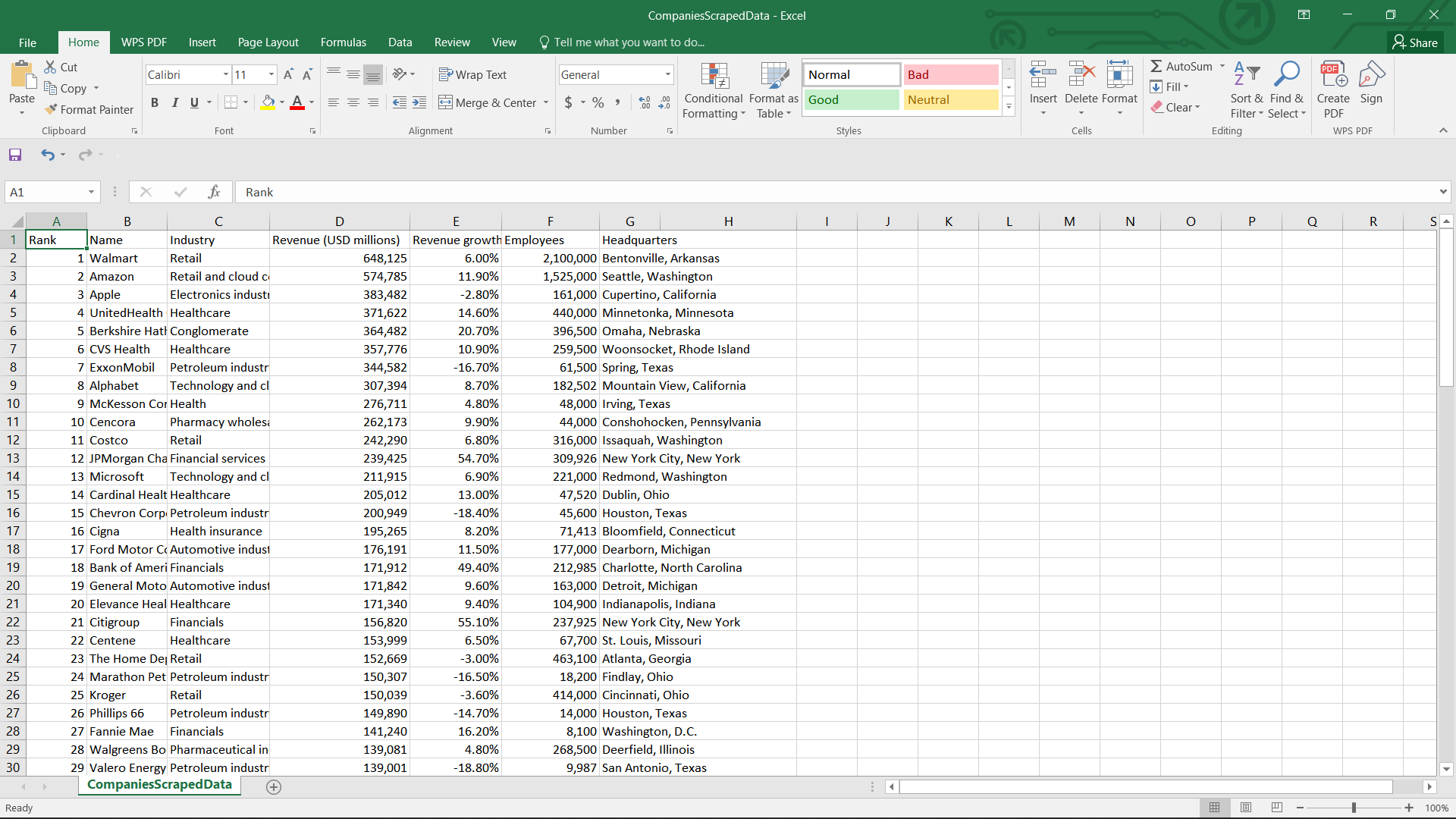This screenshot has width=1456, height=819.
Task: Click the zoom slider handle
Action: [x=1354, y=808]
